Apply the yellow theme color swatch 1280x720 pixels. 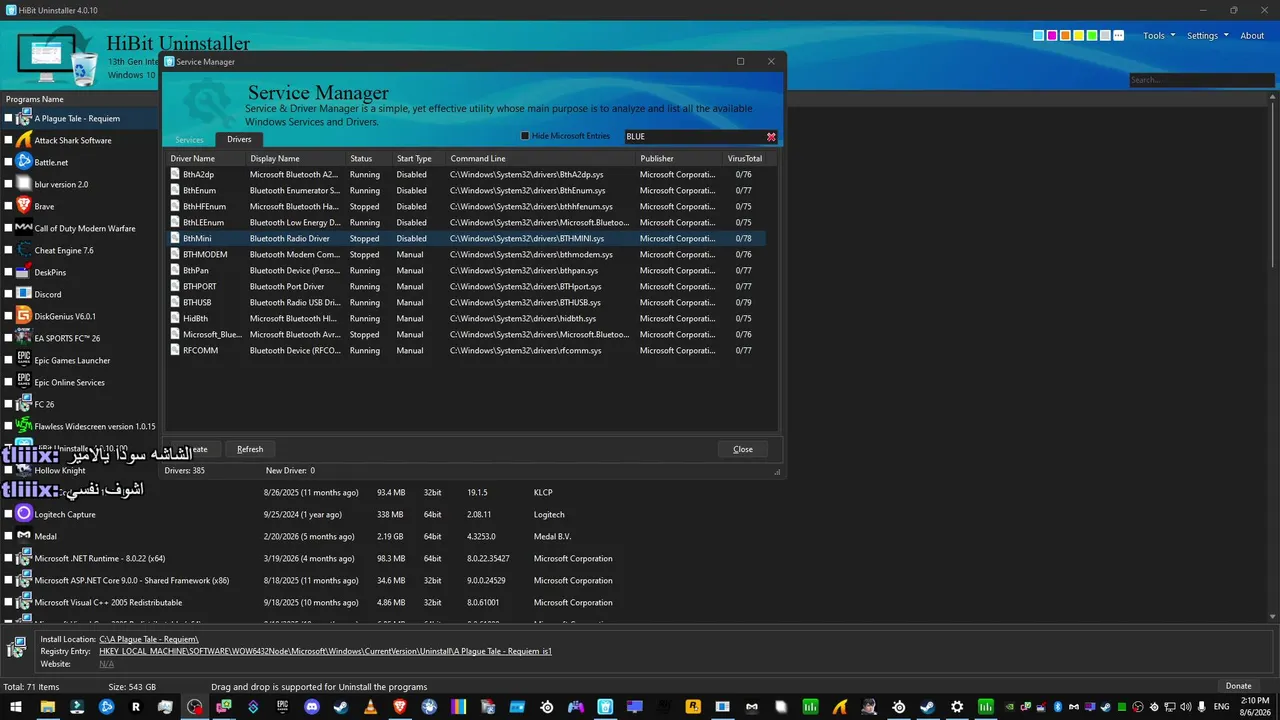tap(1079, 36)
